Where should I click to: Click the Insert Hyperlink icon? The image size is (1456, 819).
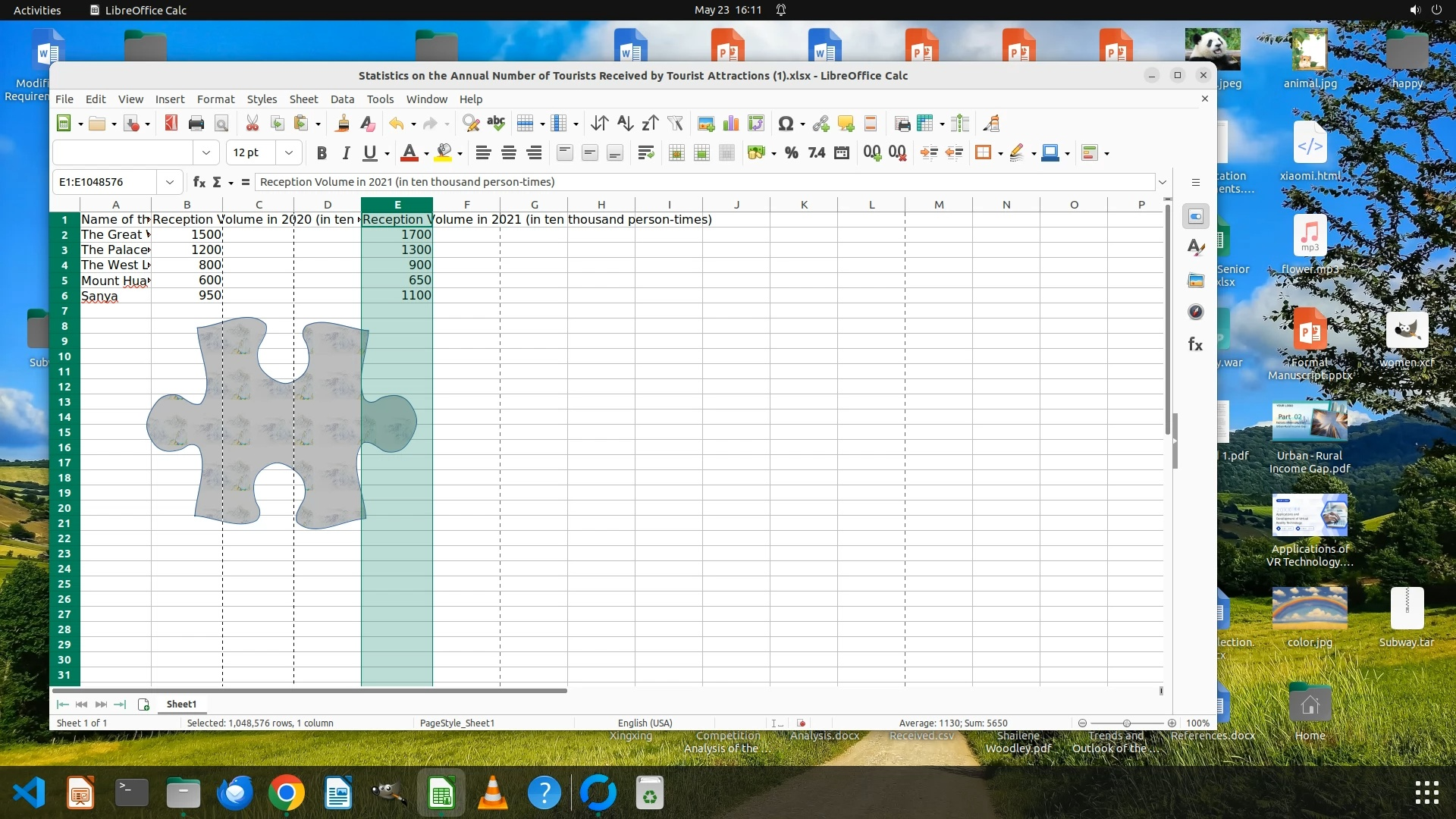[x=821, y=124]
